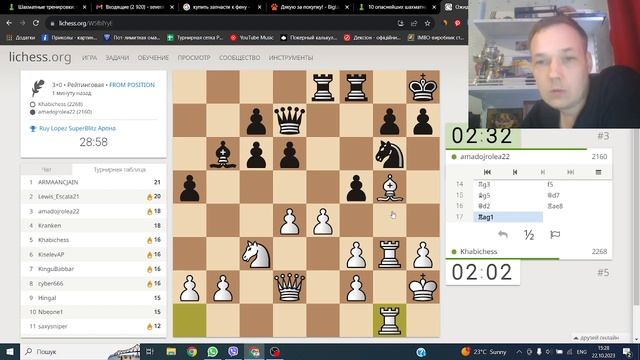Select move 16 Rae8 in move list
640x360 pixels.
(577, 206)
